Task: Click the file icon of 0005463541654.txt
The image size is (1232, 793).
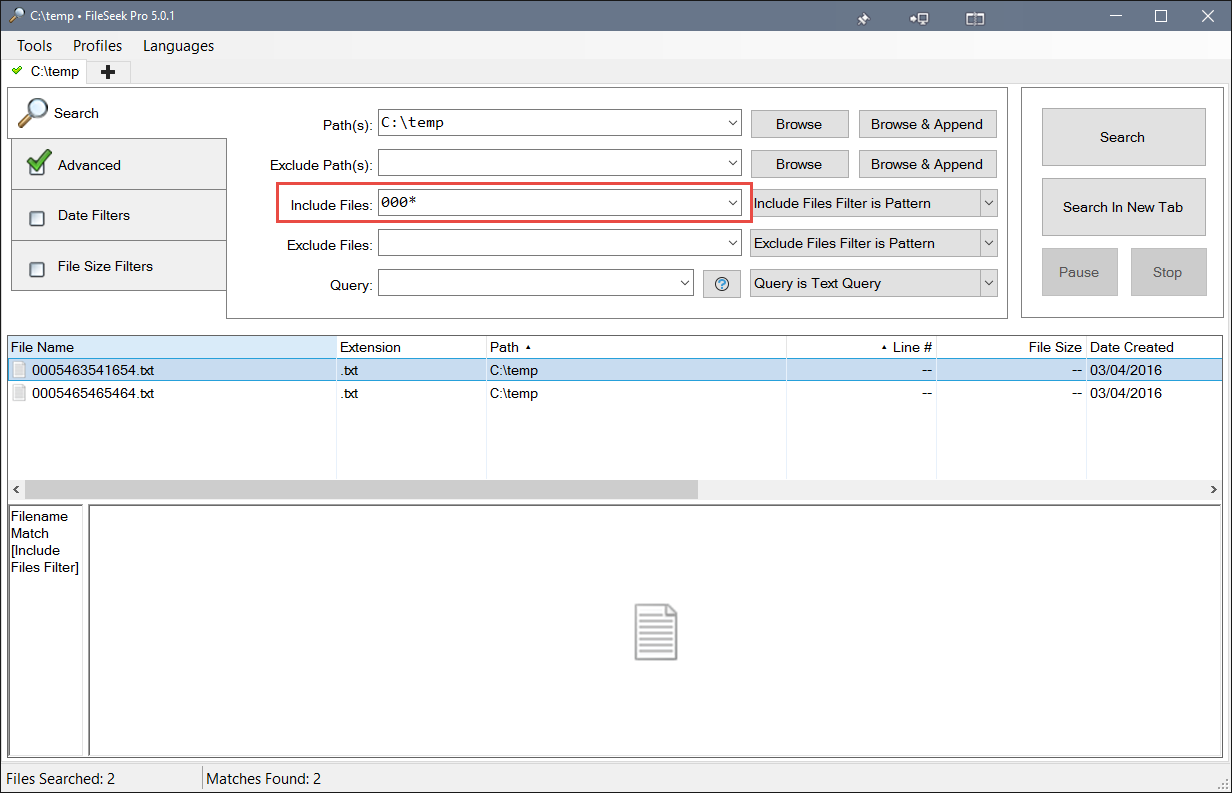Action: point(19,370)
